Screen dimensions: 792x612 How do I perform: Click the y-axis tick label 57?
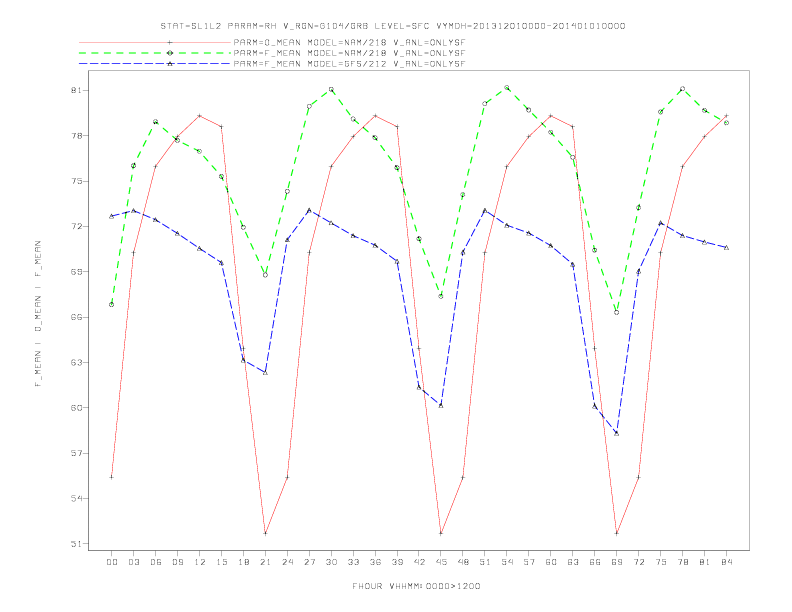click(x=76, y=453)
